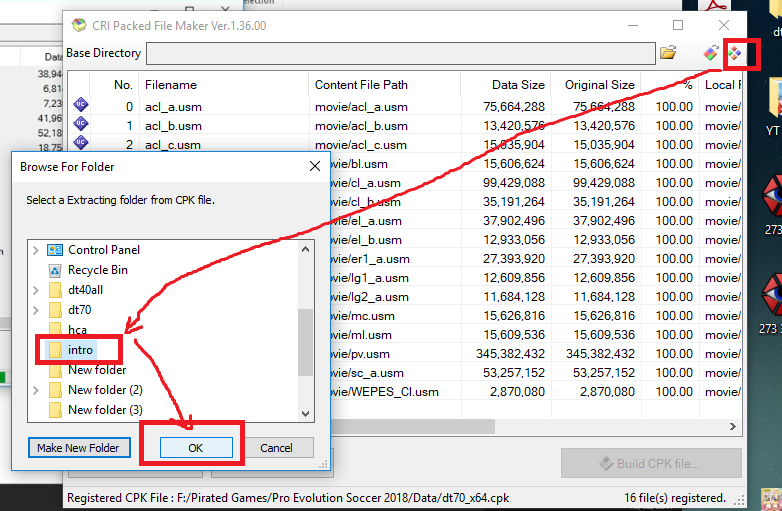The image size is (782, 511).
Task: Click the 'WEPES_Cl.usm' path cell
Action: (385, 392)
